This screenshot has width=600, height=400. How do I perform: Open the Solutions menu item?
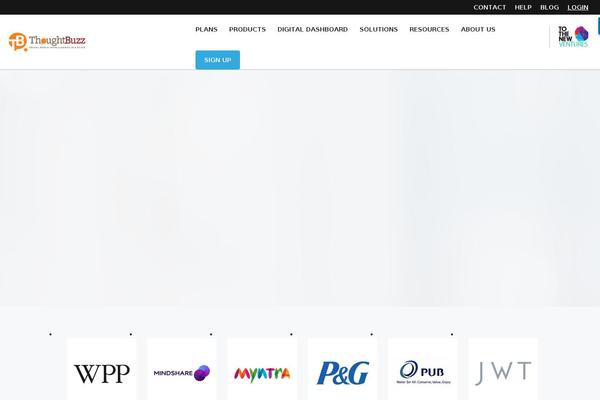378,29
